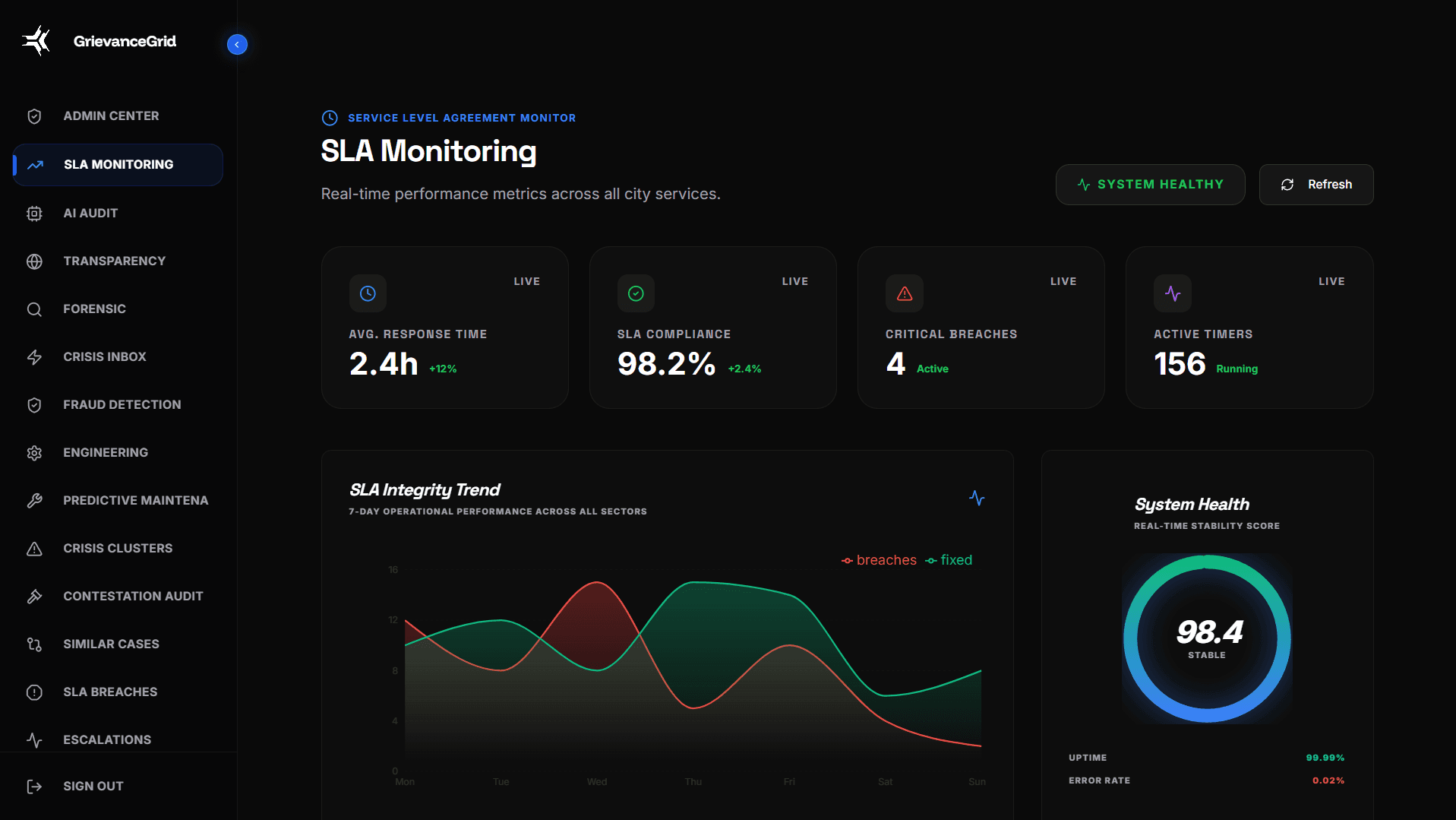1456x820 pixels.
Task: Click the 156 active timers value
Action: tap(1180, 364)
